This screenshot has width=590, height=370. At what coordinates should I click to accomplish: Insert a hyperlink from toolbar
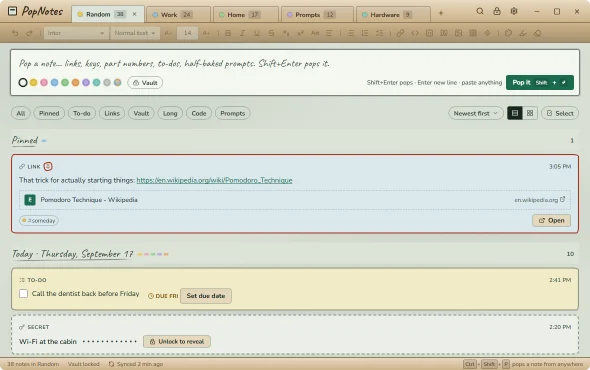click(400, 33)
